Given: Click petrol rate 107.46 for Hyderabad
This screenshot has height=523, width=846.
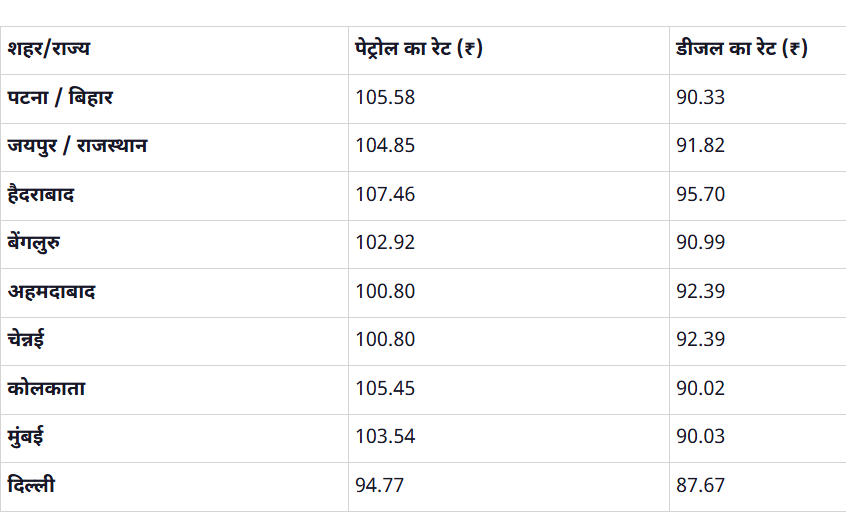Looking at the screenshot, I should click(x=385, y=195).
